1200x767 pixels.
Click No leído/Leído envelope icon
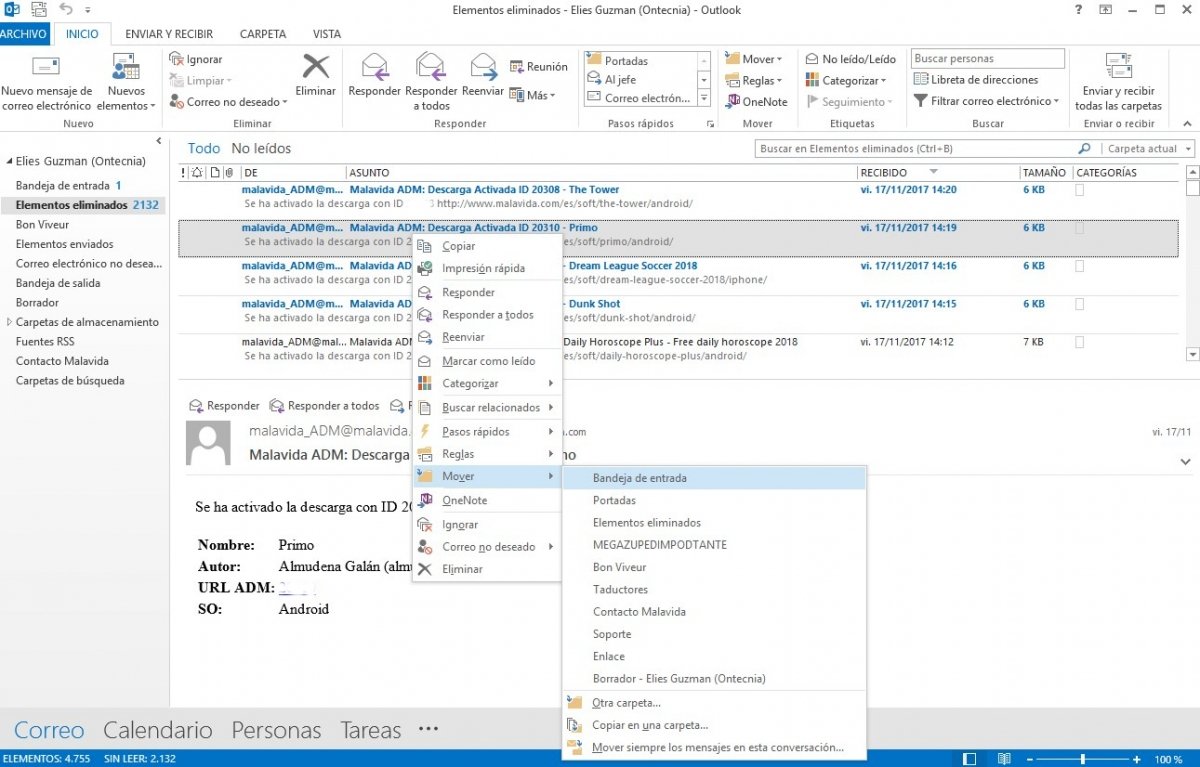point(811,59)
